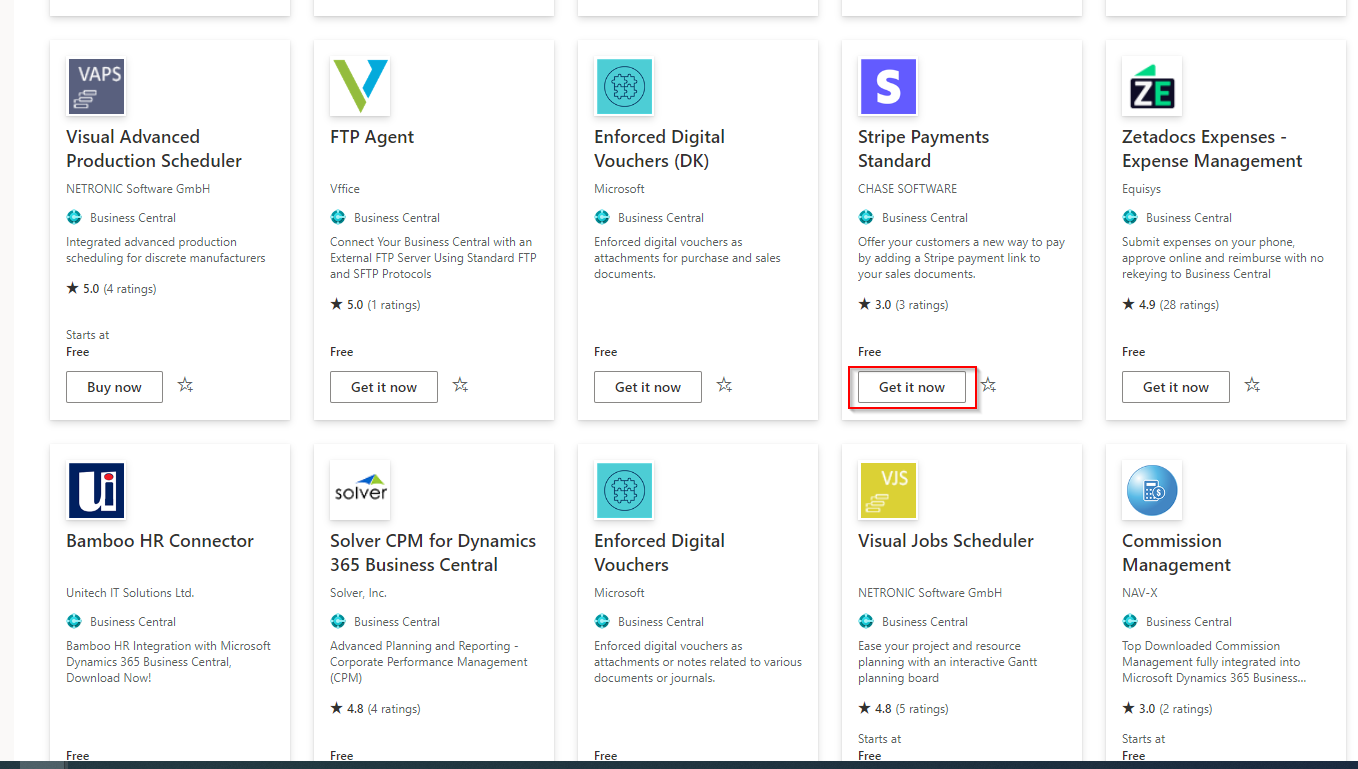Screen dimensions: 1358x769
Task: Click 4.8 (4 ratings) on Solver CPM
Action: 375,709
